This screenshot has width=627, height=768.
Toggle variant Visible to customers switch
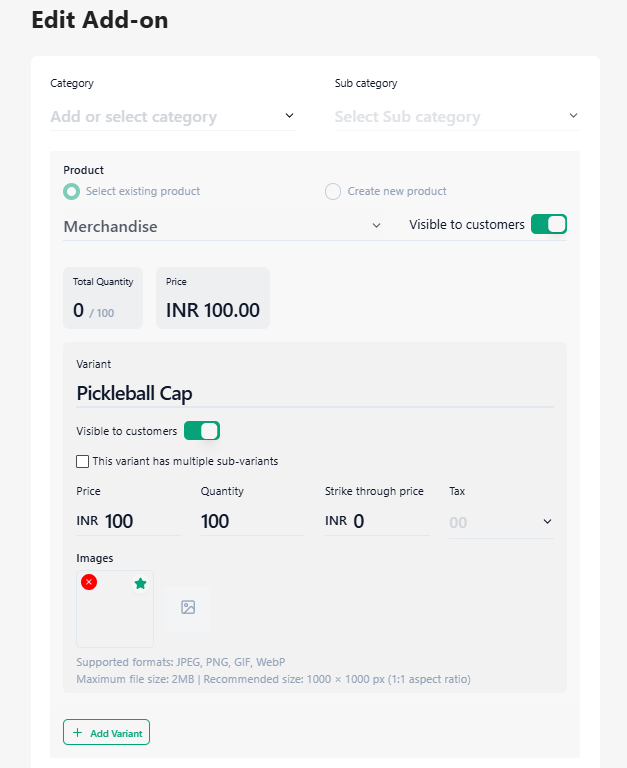[x=202, y=431]
